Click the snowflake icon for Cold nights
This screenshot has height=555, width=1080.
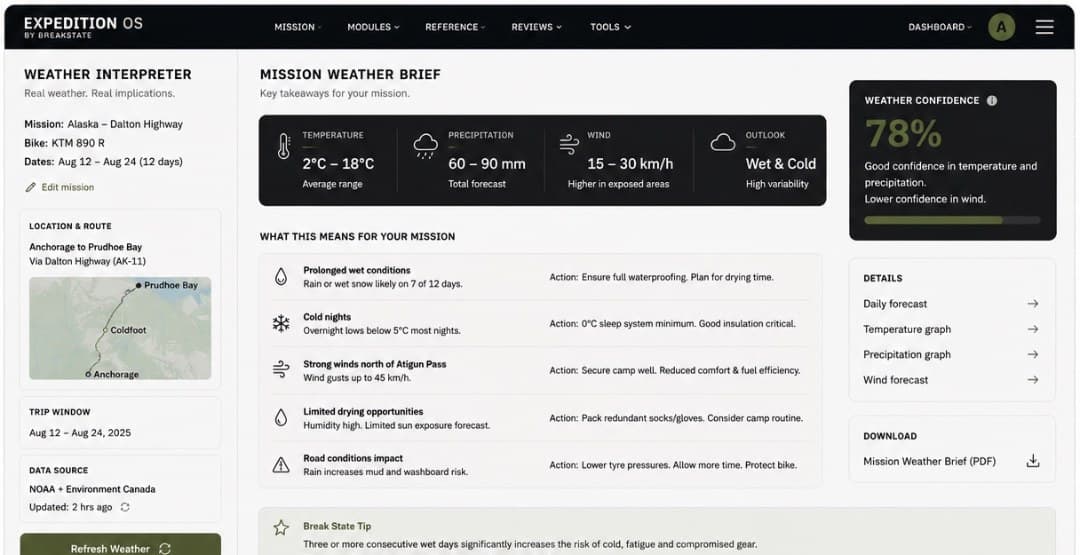pyautogui.click(x=281, y=324)
